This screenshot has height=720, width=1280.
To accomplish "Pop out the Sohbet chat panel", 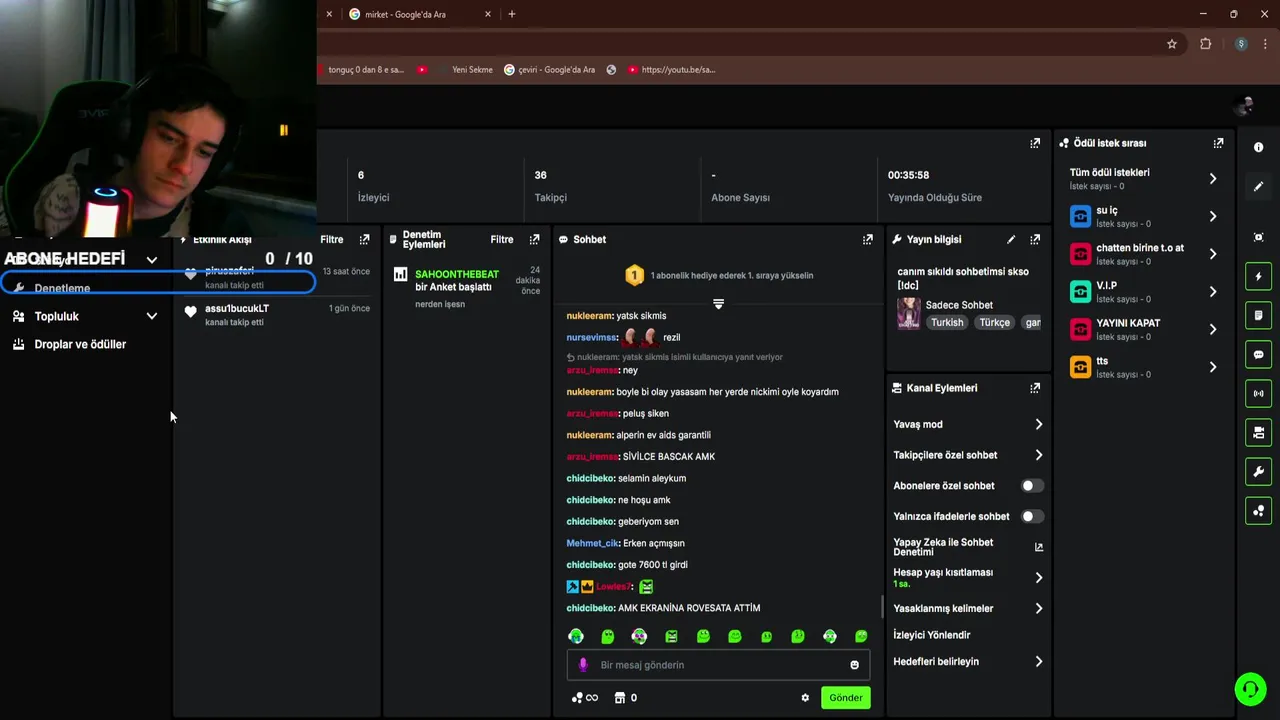I will coord(867,240).
